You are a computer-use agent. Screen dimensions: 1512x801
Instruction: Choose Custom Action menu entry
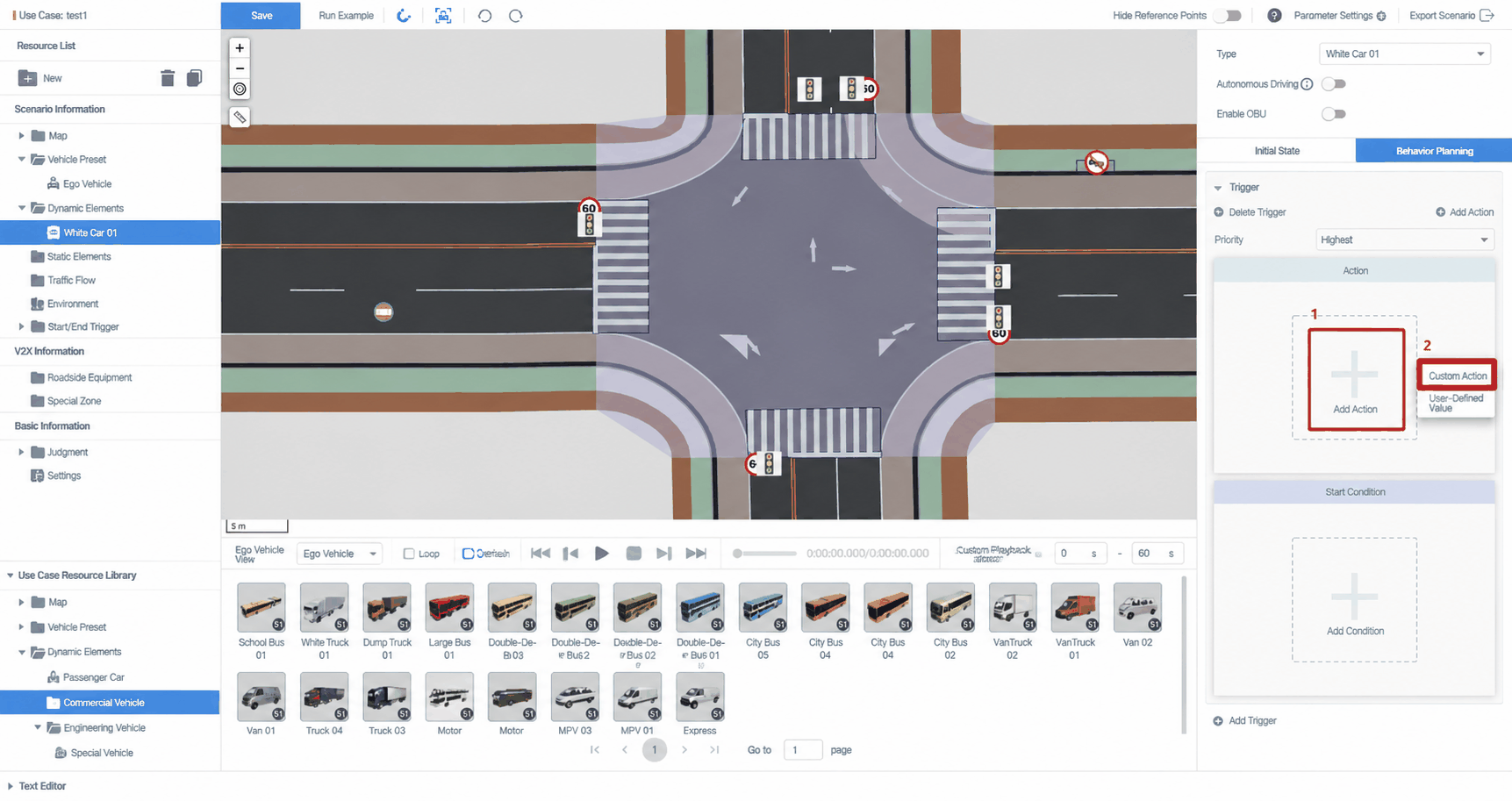1457,375
